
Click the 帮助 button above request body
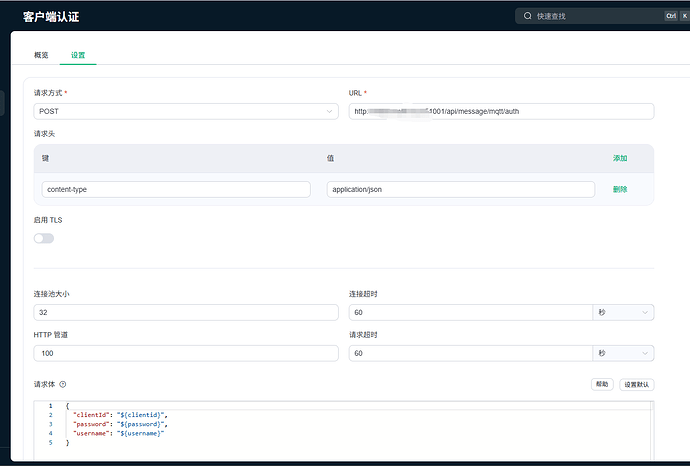[601, 384]
